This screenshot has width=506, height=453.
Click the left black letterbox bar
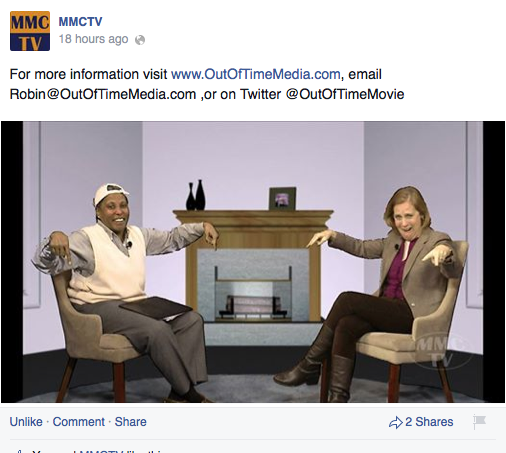[x=12, y=262]
